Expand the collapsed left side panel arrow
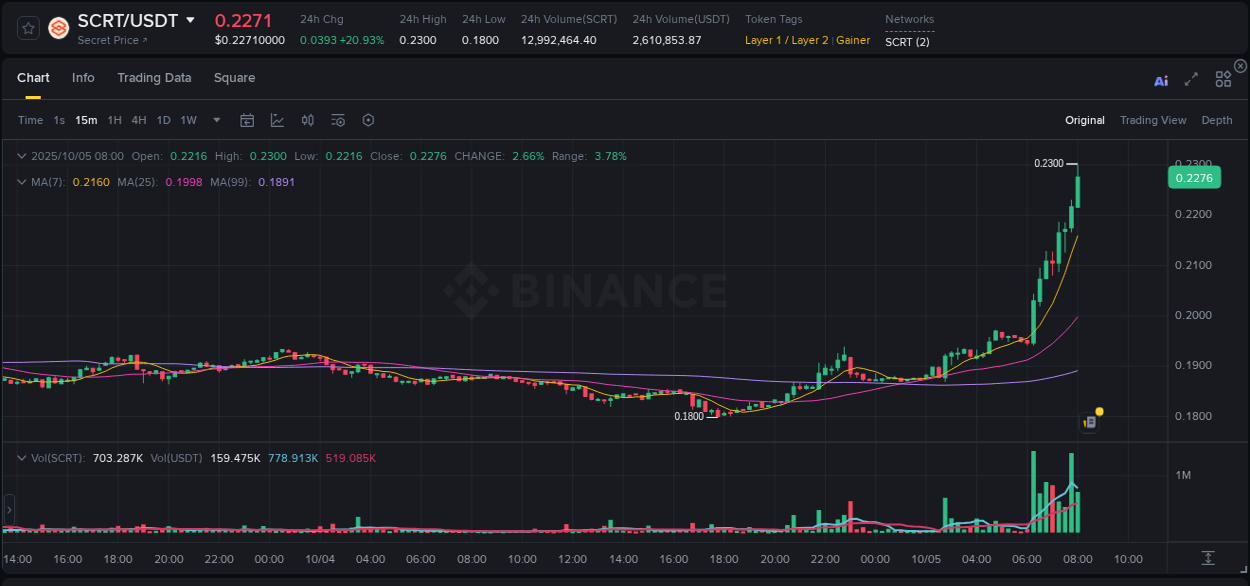This screenshot has height=586, width=1250. pos(8,507)
